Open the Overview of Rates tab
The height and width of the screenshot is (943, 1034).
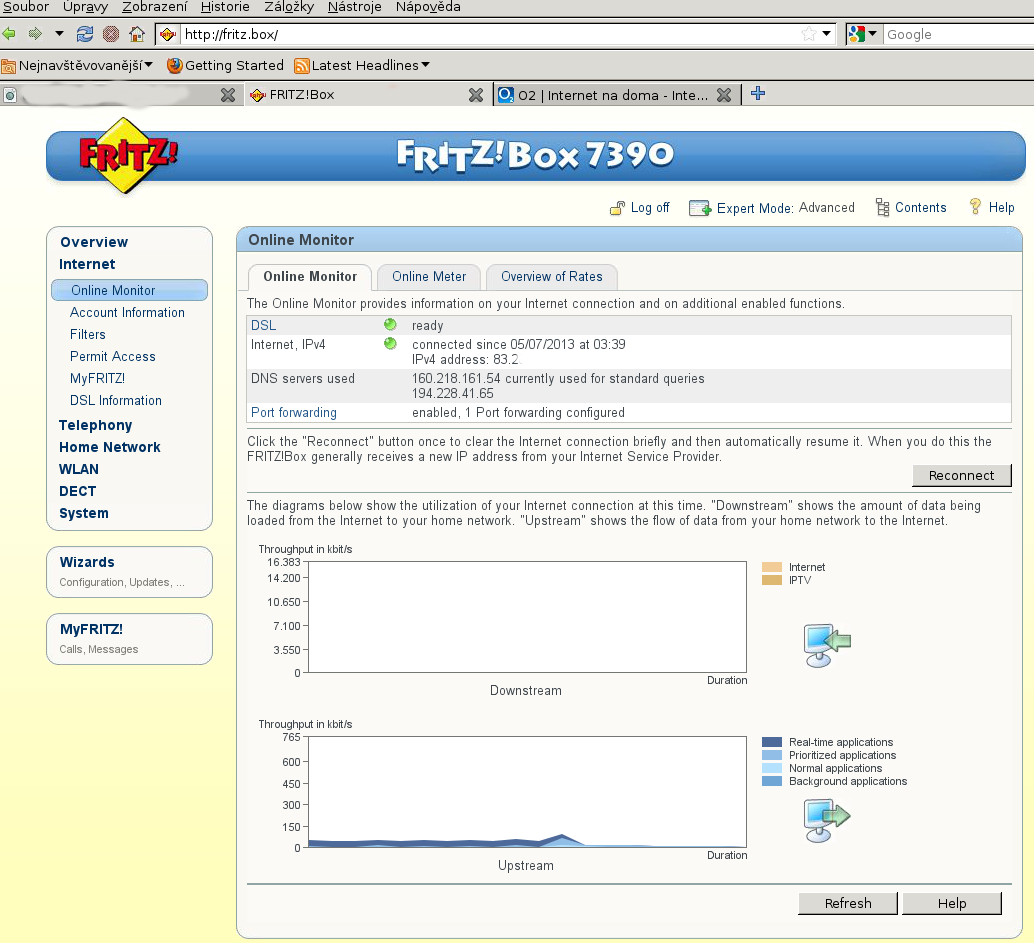552,277
